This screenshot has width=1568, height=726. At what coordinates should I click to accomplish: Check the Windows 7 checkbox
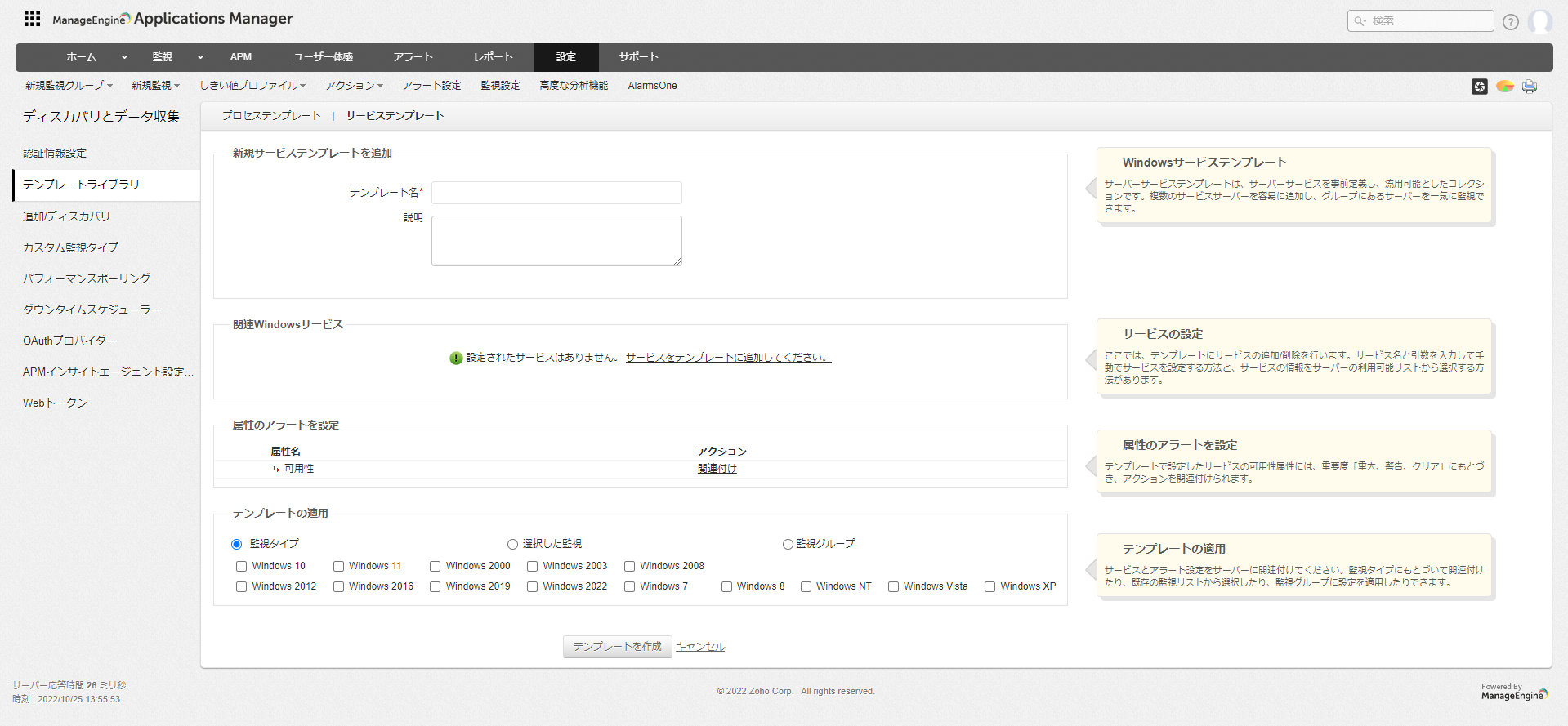(629, 586)
